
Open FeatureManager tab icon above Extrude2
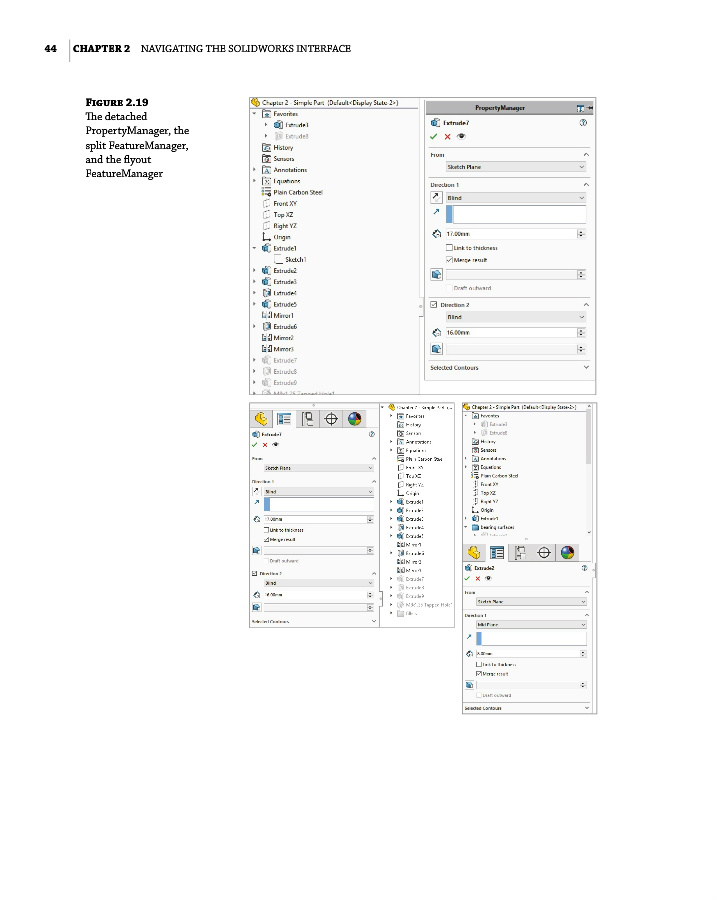point(473,552)
